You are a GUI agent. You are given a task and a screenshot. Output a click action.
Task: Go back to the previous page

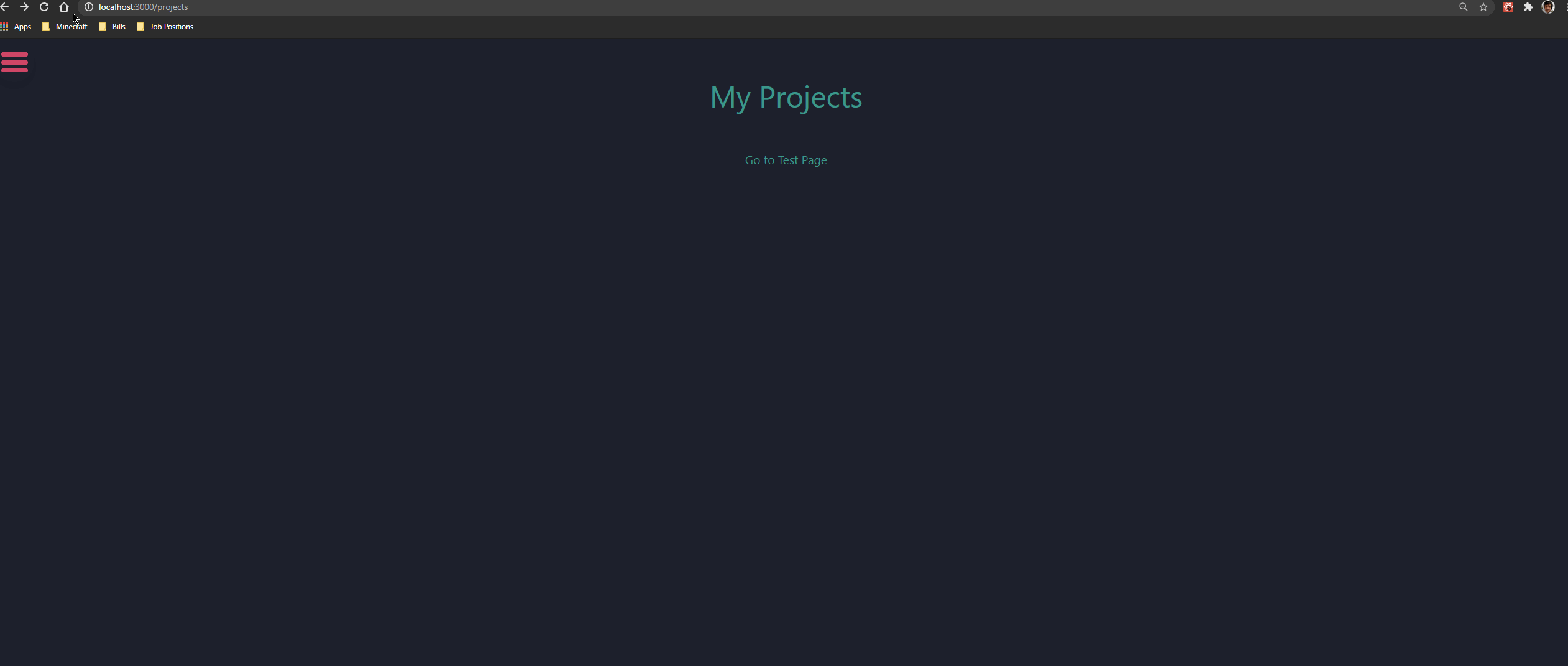4,7
